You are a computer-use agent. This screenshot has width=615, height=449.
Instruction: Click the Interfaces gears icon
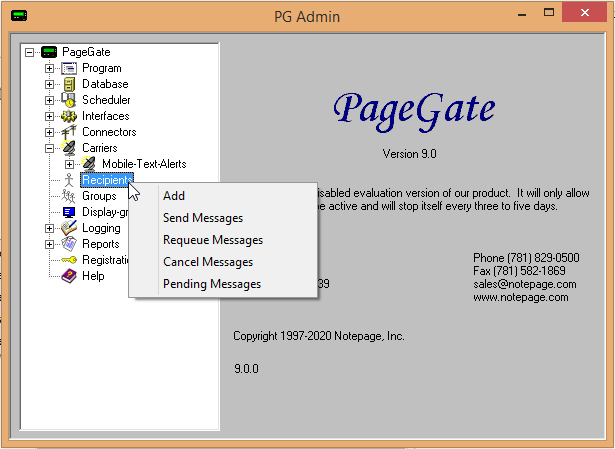tap(69, 116)
